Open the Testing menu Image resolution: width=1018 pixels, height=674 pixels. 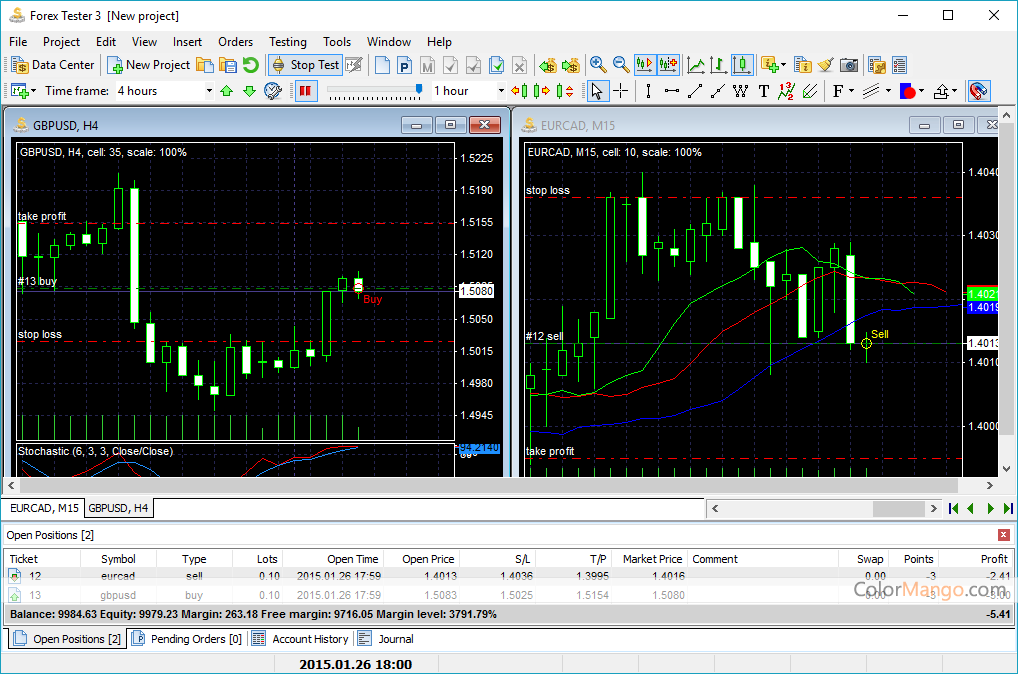pyautogui.click(x=287, y=42)
